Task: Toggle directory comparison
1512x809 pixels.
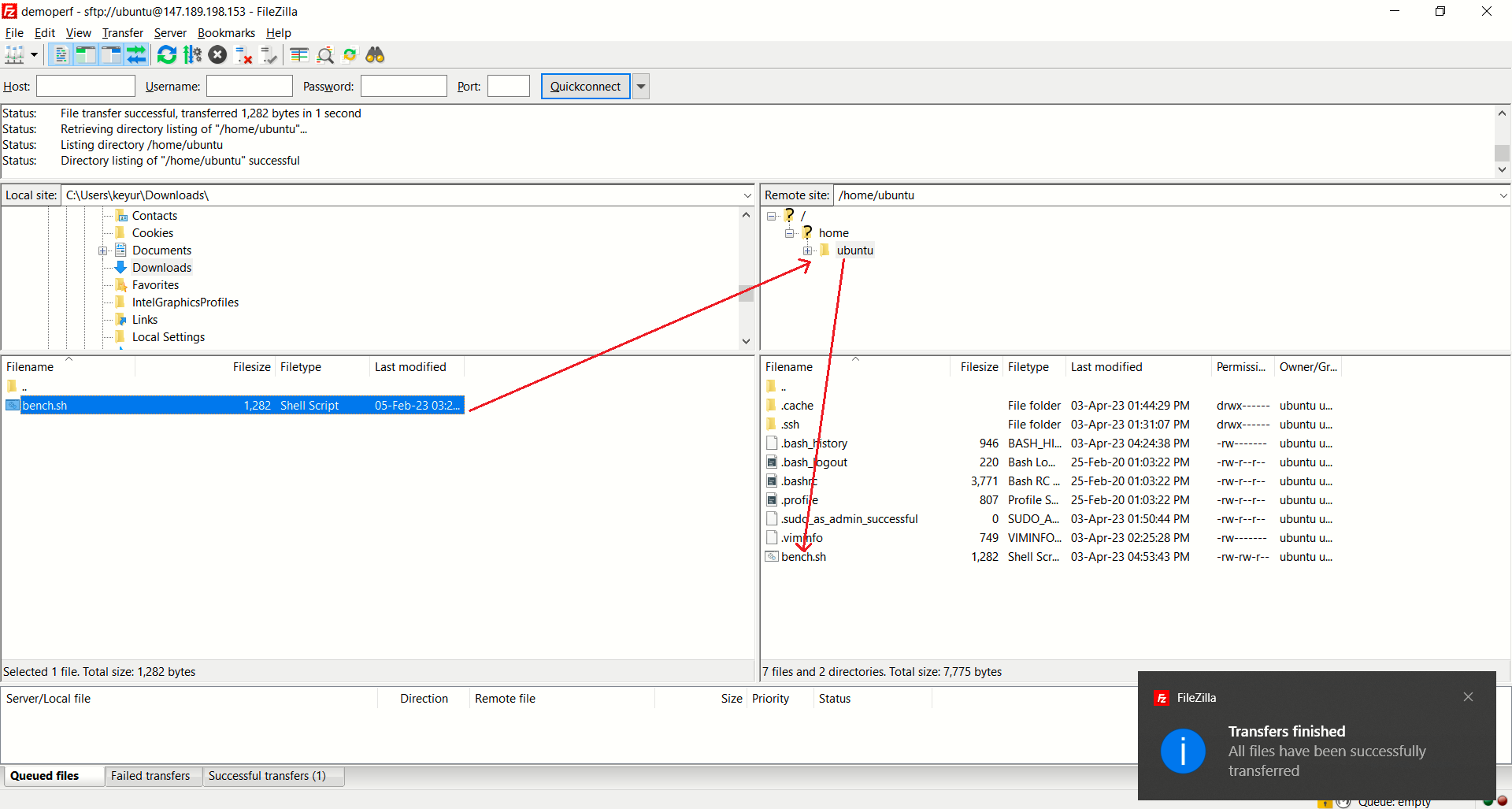Action: [325, 55]
